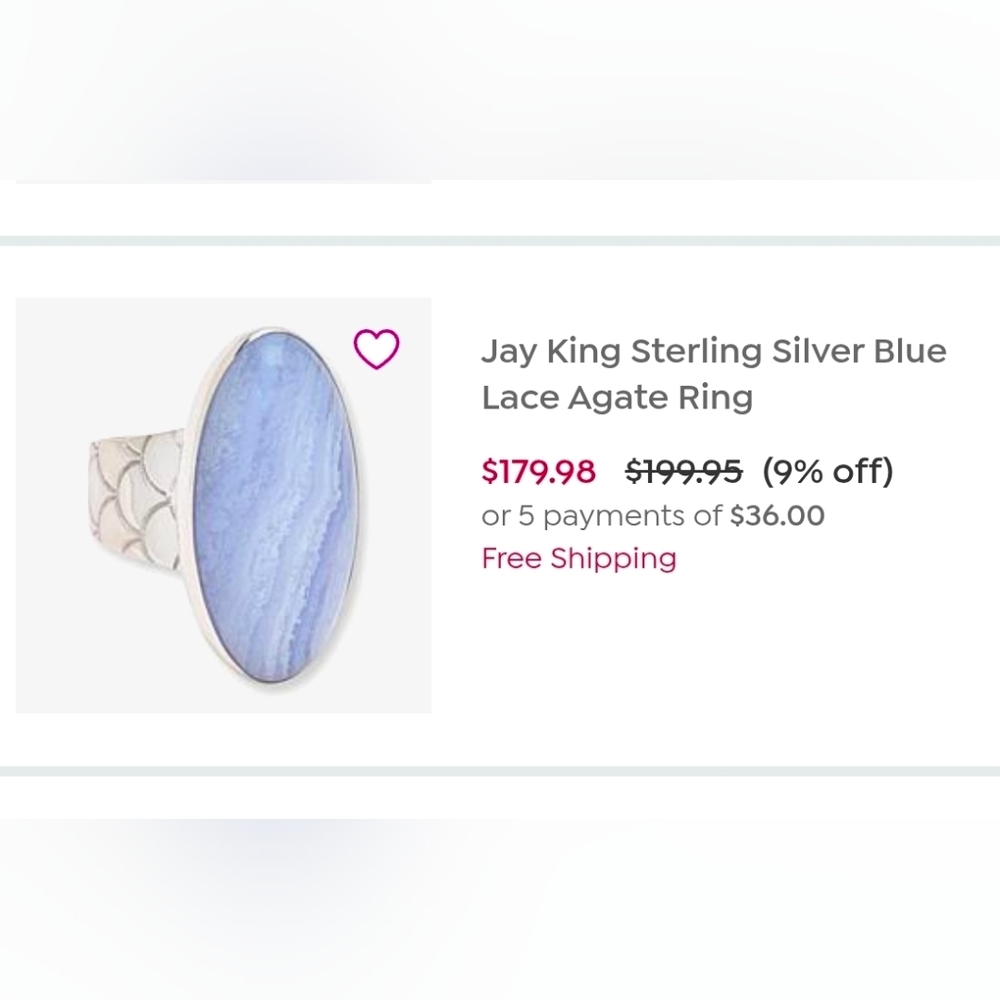
Task: Select the 5 payments of $36.00 option
Action: click(x=651, y=516)
